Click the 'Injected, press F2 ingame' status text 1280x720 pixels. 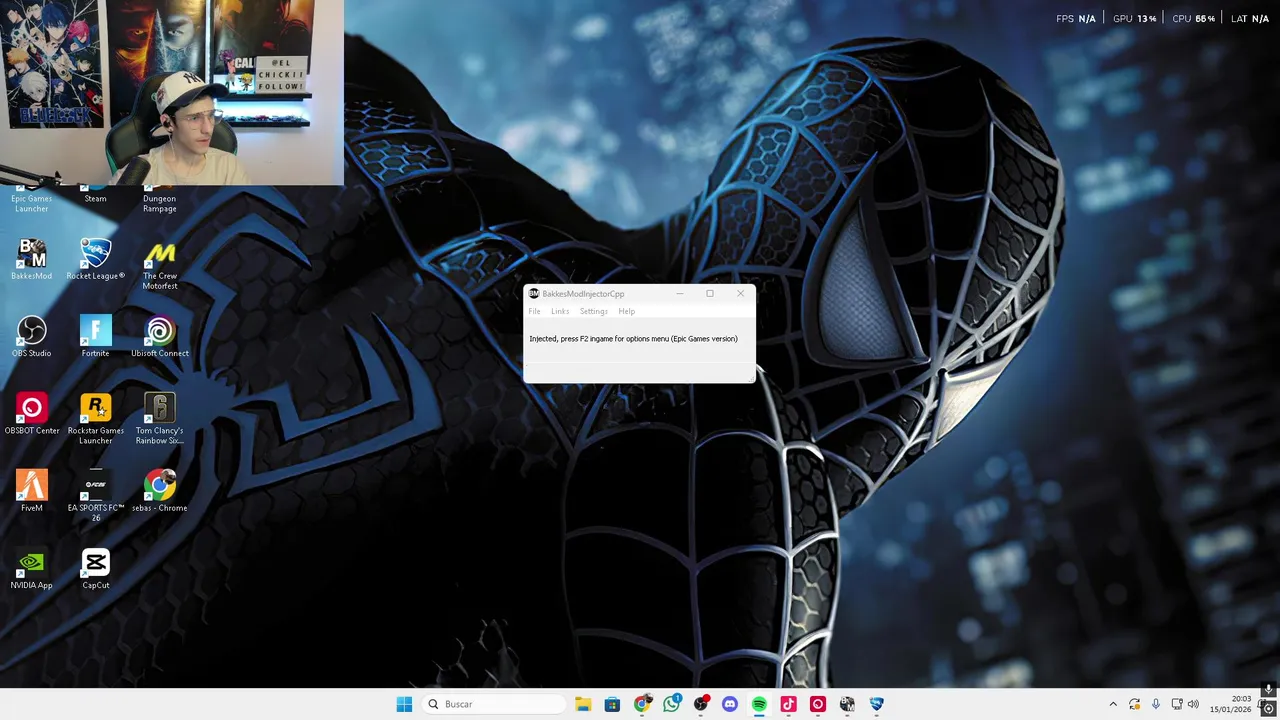[x=633, y=339]
